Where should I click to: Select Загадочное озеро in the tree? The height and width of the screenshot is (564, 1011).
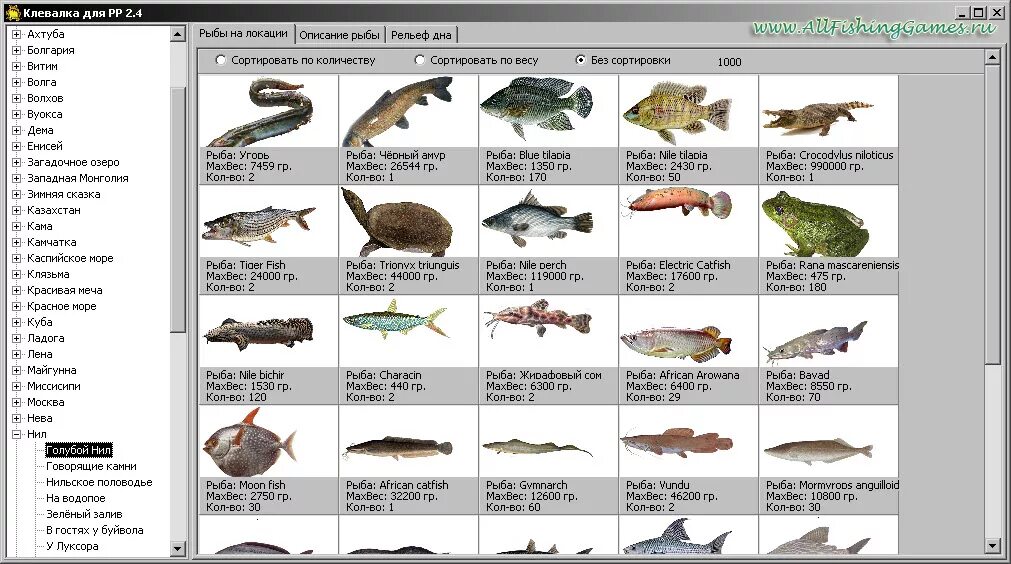click(x=73, y=162)
